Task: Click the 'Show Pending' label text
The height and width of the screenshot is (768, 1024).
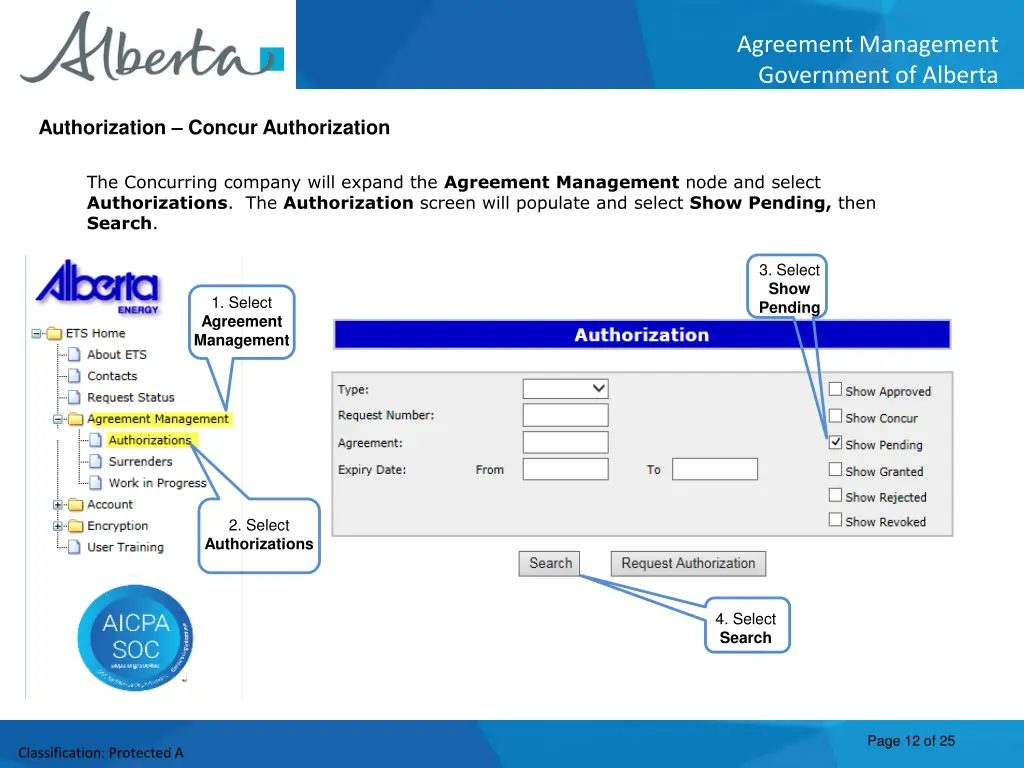Action: pyautogui.click(x=884, y=445)
